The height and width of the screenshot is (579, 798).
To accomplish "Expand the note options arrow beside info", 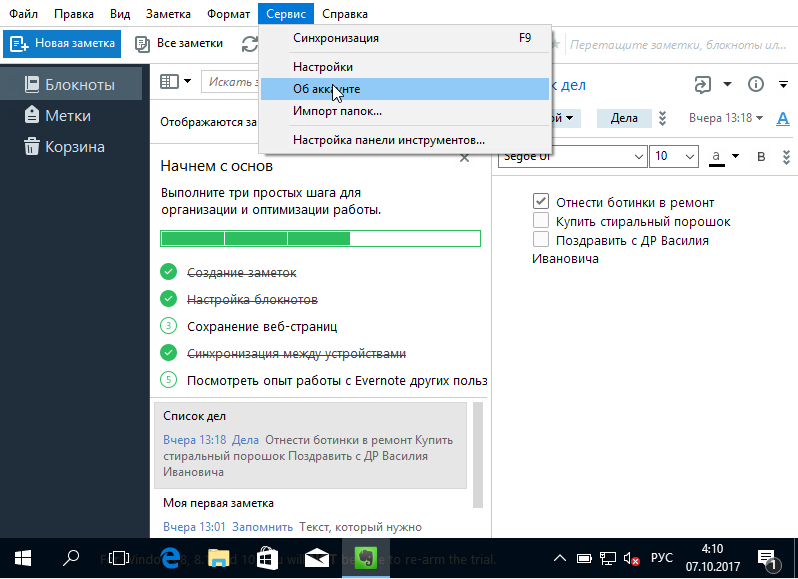I will tap(783, 84).
